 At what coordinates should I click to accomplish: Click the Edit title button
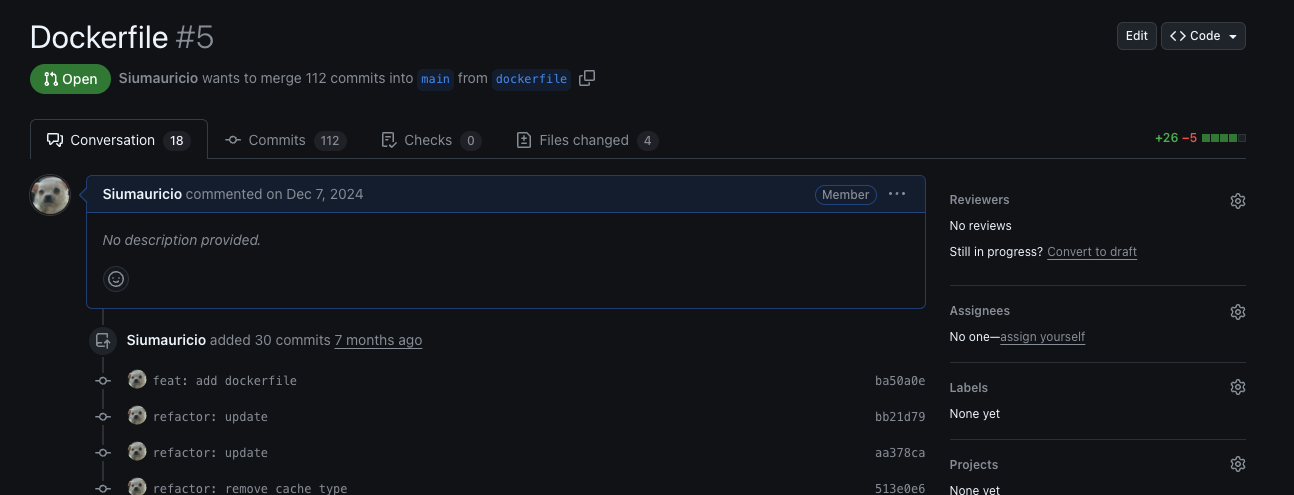point(1136,36)
